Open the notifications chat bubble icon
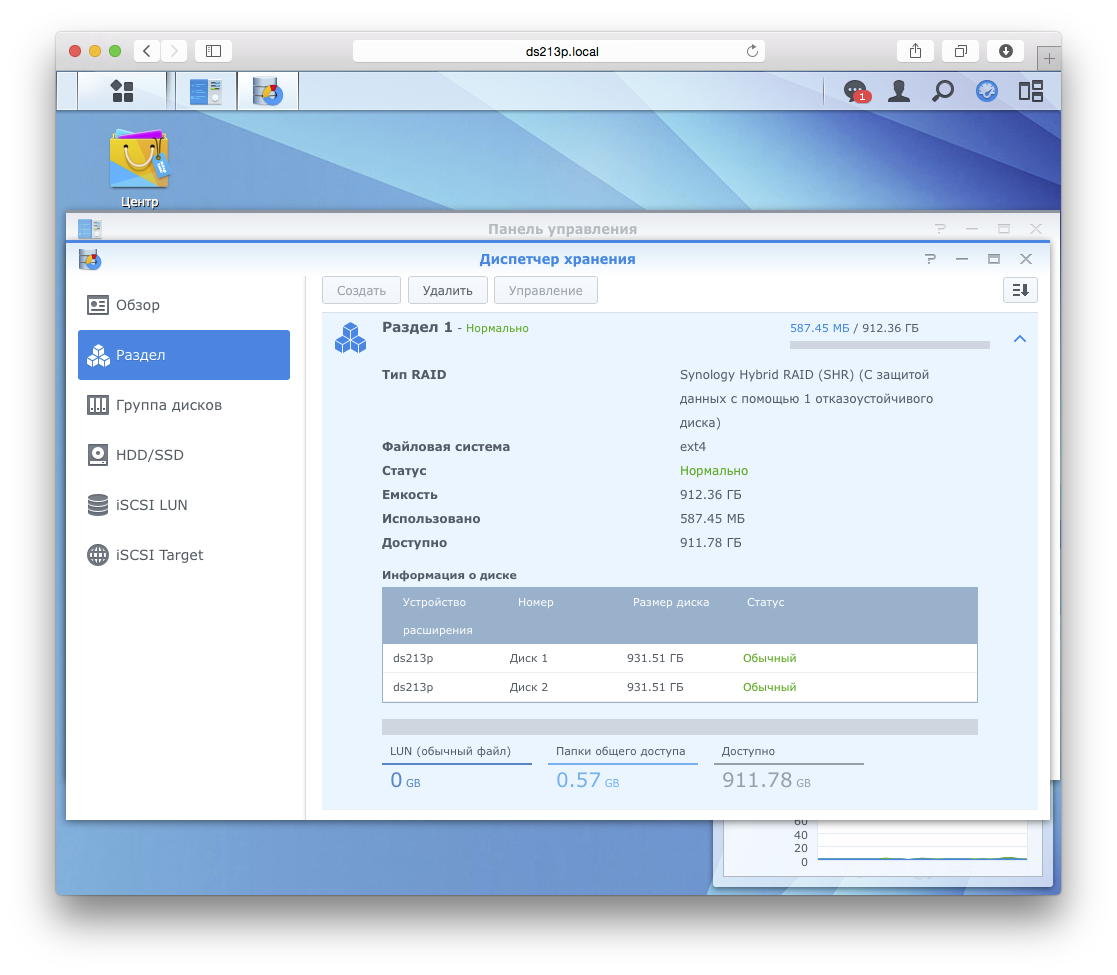Viewport: 1117px width, 975px height. (x=856, y=91)
